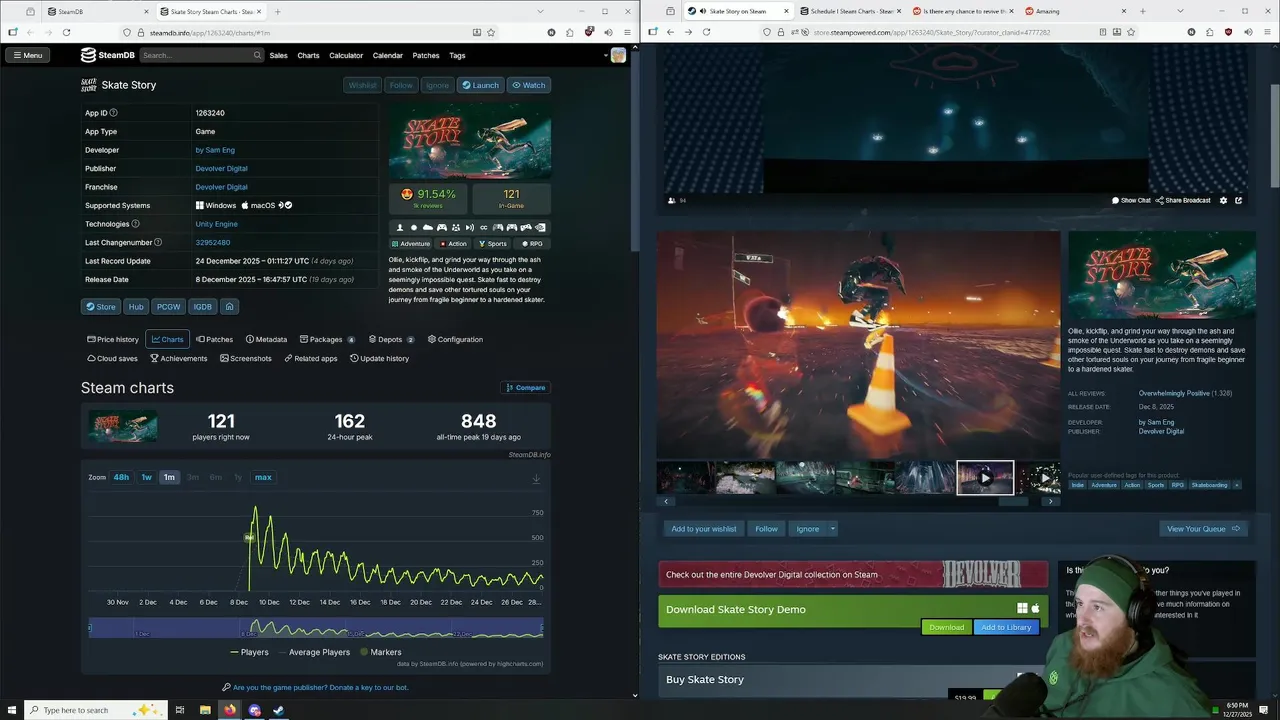
Task: Open Charts in SteamDB top navigation
Action: click(308, 55)
